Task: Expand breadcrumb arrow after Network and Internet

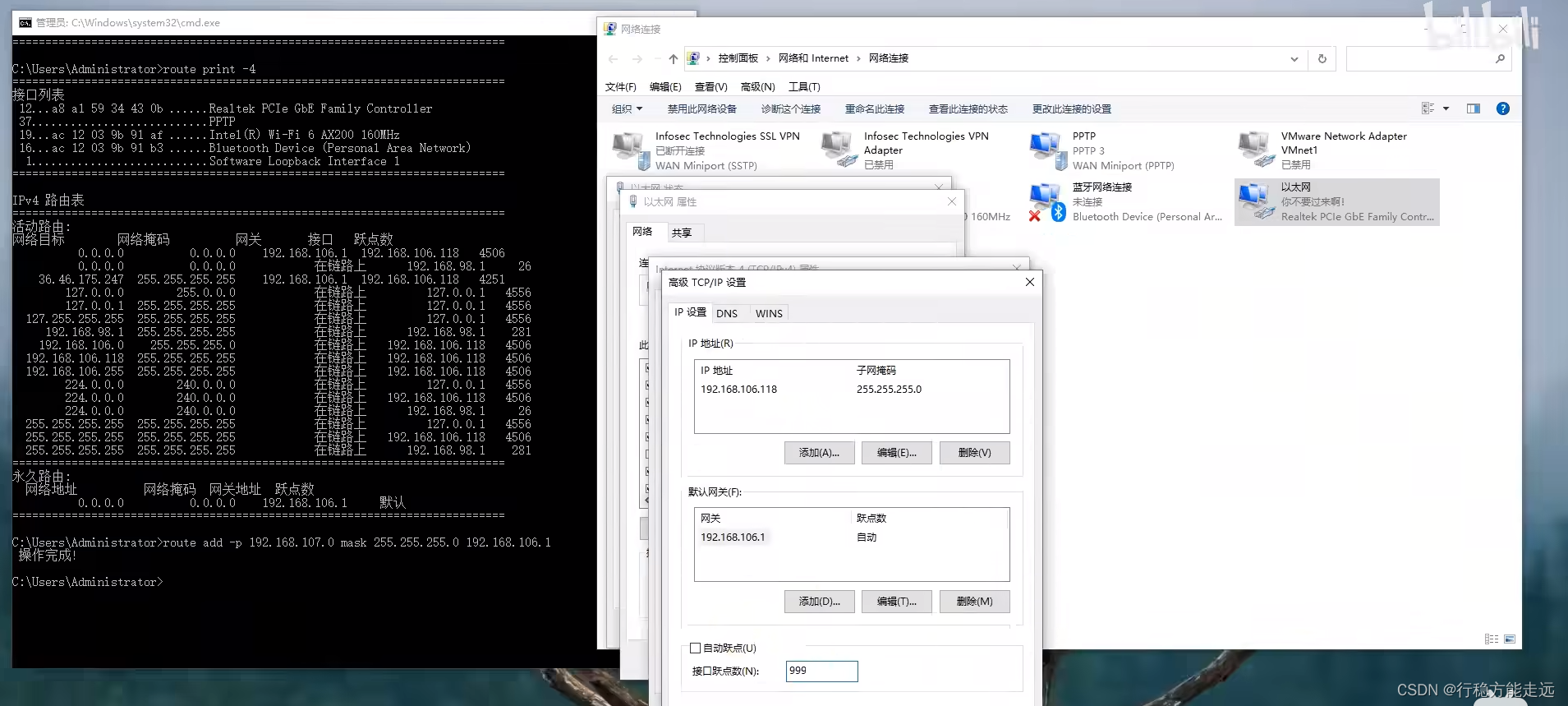Action: coord(859,58)
